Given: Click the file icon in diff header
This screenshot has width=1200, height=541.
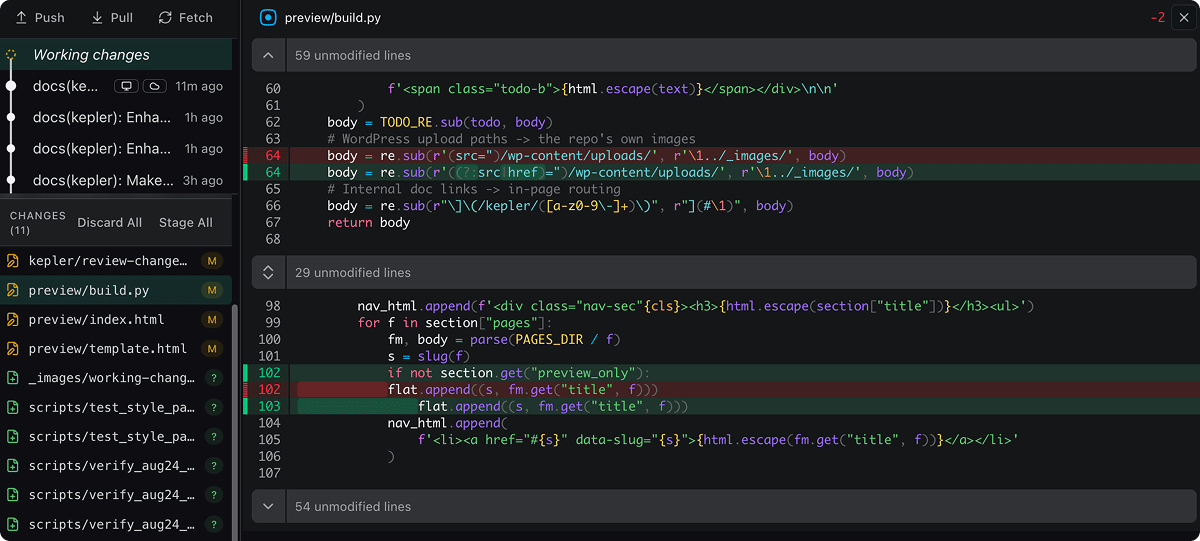Looking at the screenshot, I should (267, 18).
